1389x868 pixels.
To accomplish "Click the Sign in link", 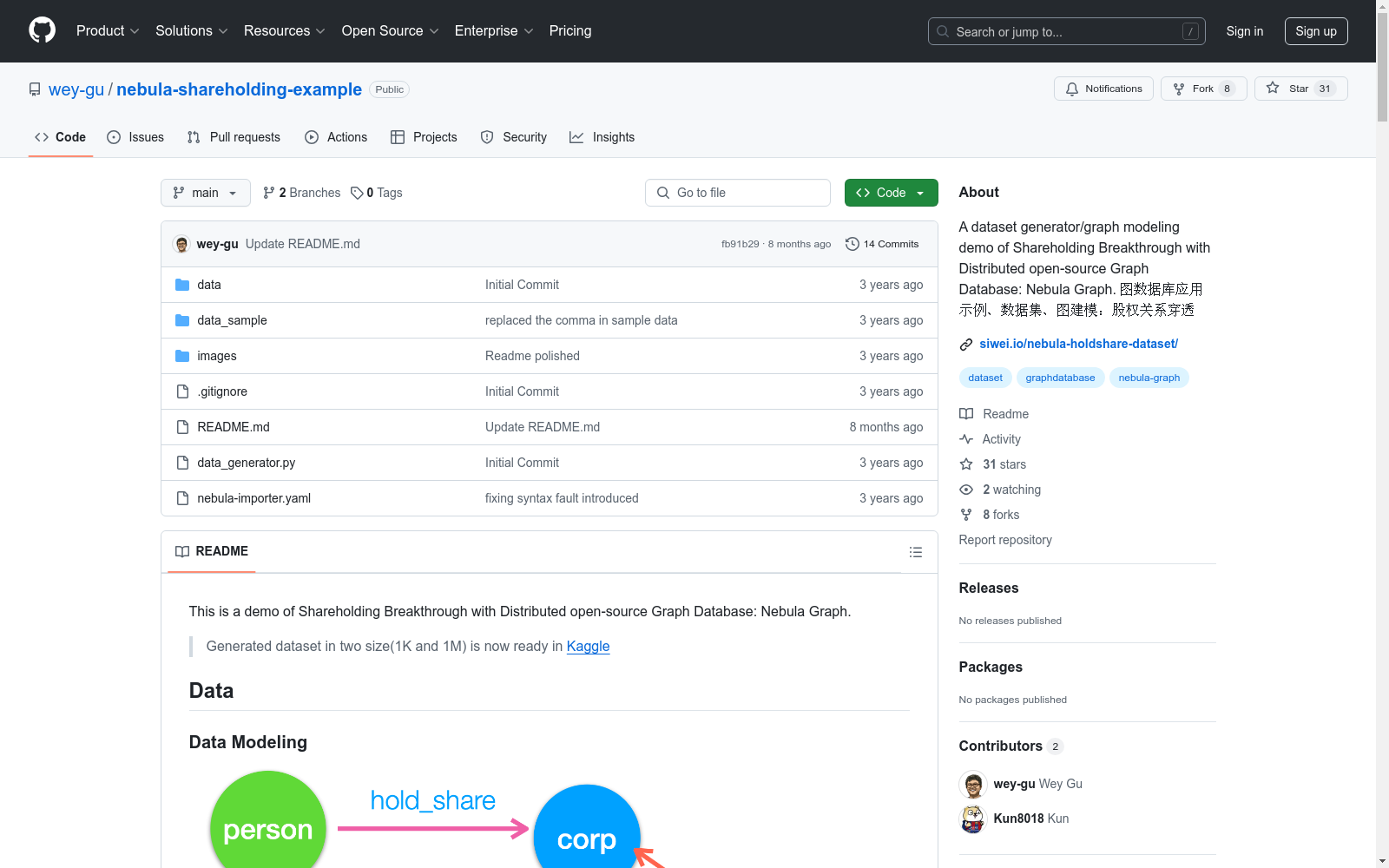I will pos(1245,31).
